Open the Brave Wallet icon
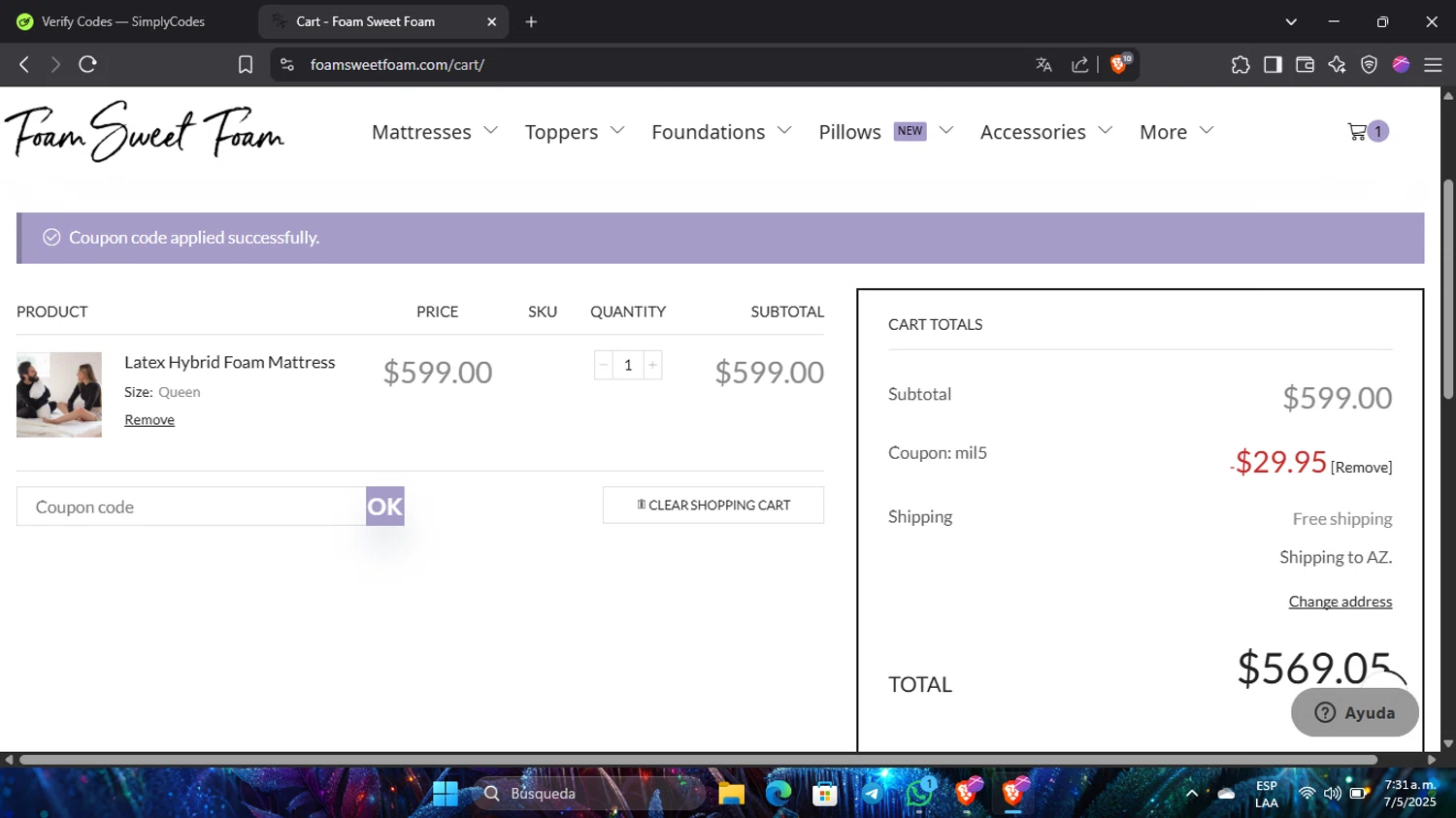The height and width of the screenshot is (818, 1456). 1305,65
